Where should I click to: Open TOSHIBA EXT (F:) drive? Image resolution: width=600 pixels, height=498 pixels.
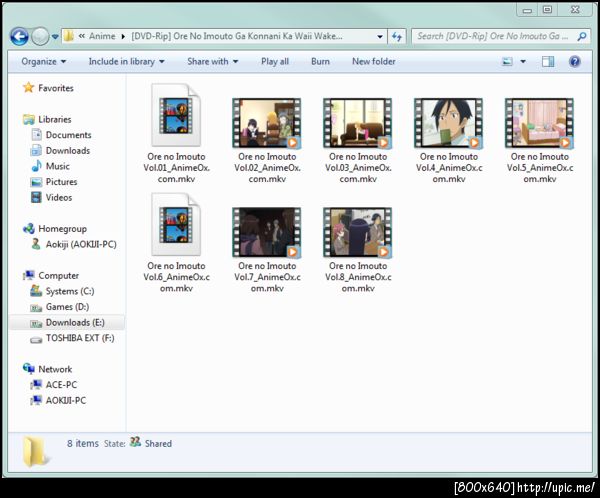pos(80,338)
